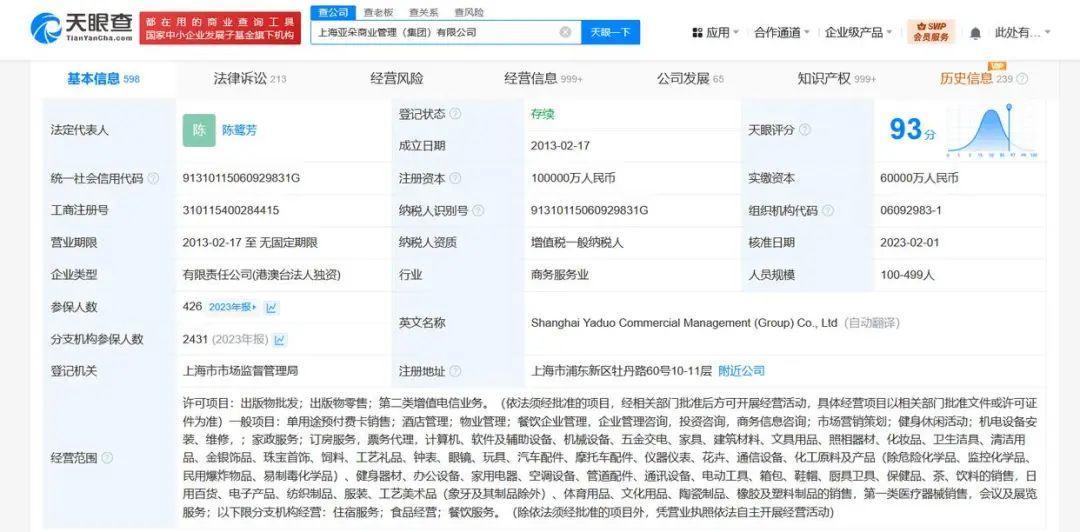The height and width of the screenshot is (532, 1080).
Task: Click the 陈 avatar of legal representative
Action: coord(199,130)
